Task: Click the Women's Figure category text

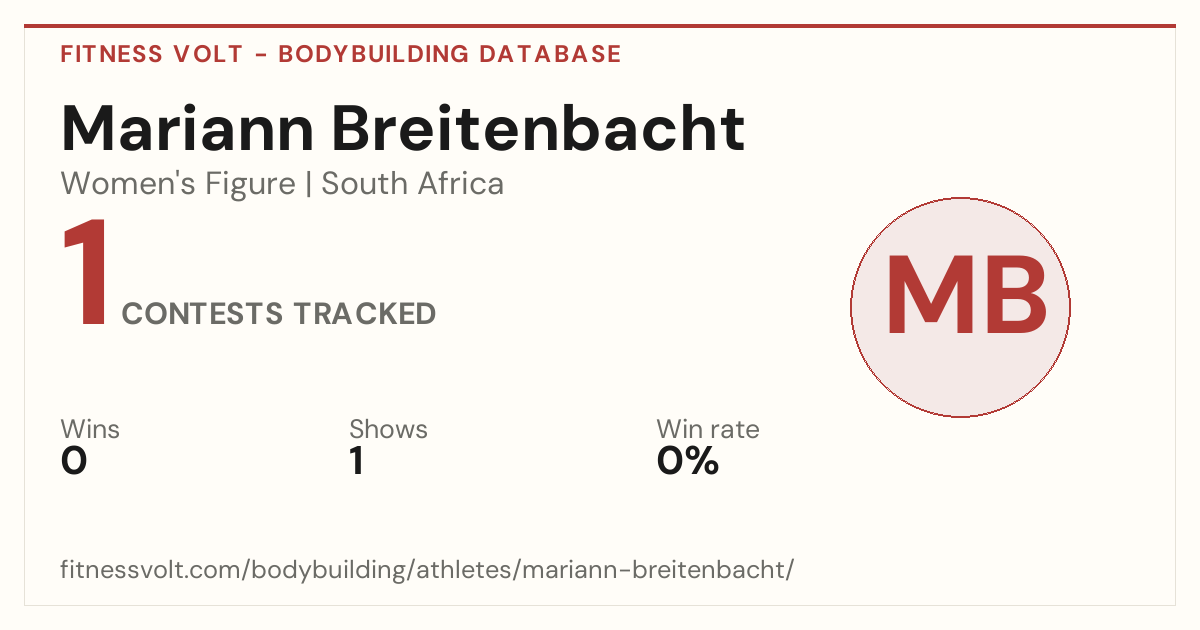Action: [x=178, y=184]
